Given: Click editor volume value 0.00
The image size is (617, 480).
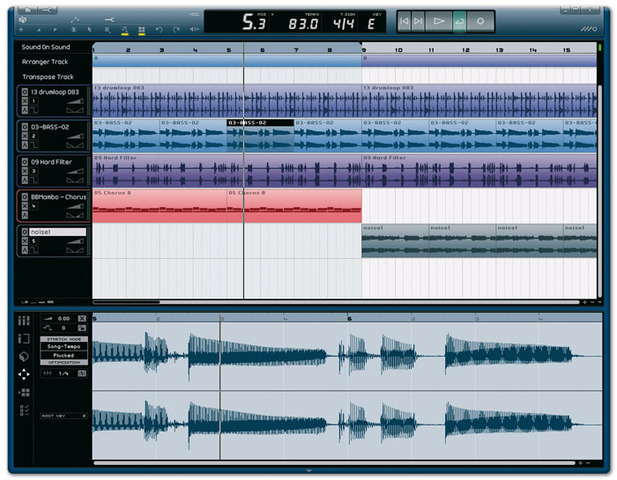Looking at the screenshot, I should (64, 318).
